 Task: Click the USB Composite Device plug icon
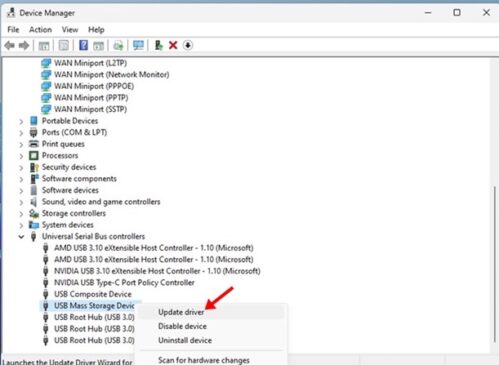[46, 294]
